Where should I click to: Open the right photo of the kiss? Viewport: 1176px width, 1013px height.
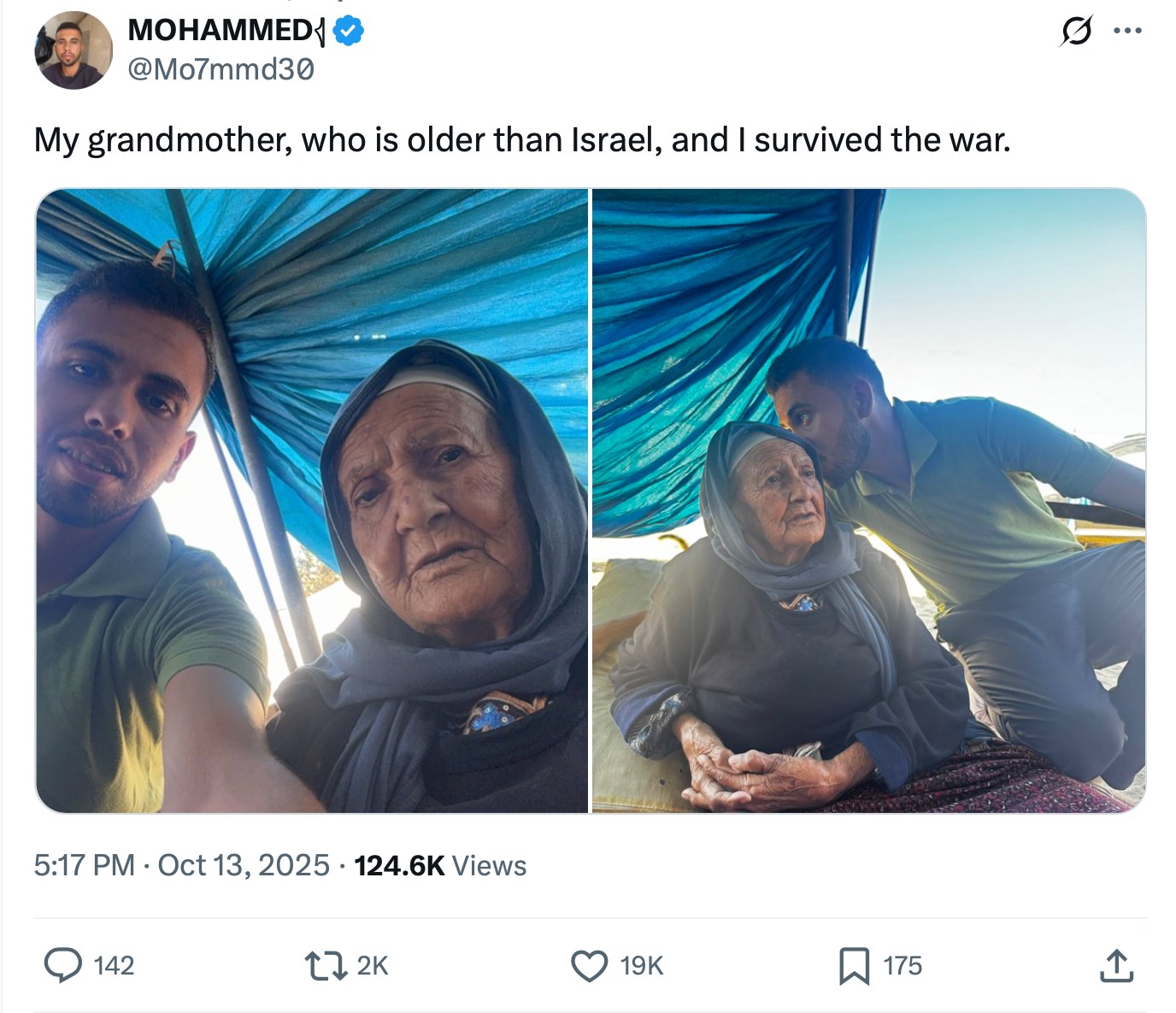[x=868, y=500]
